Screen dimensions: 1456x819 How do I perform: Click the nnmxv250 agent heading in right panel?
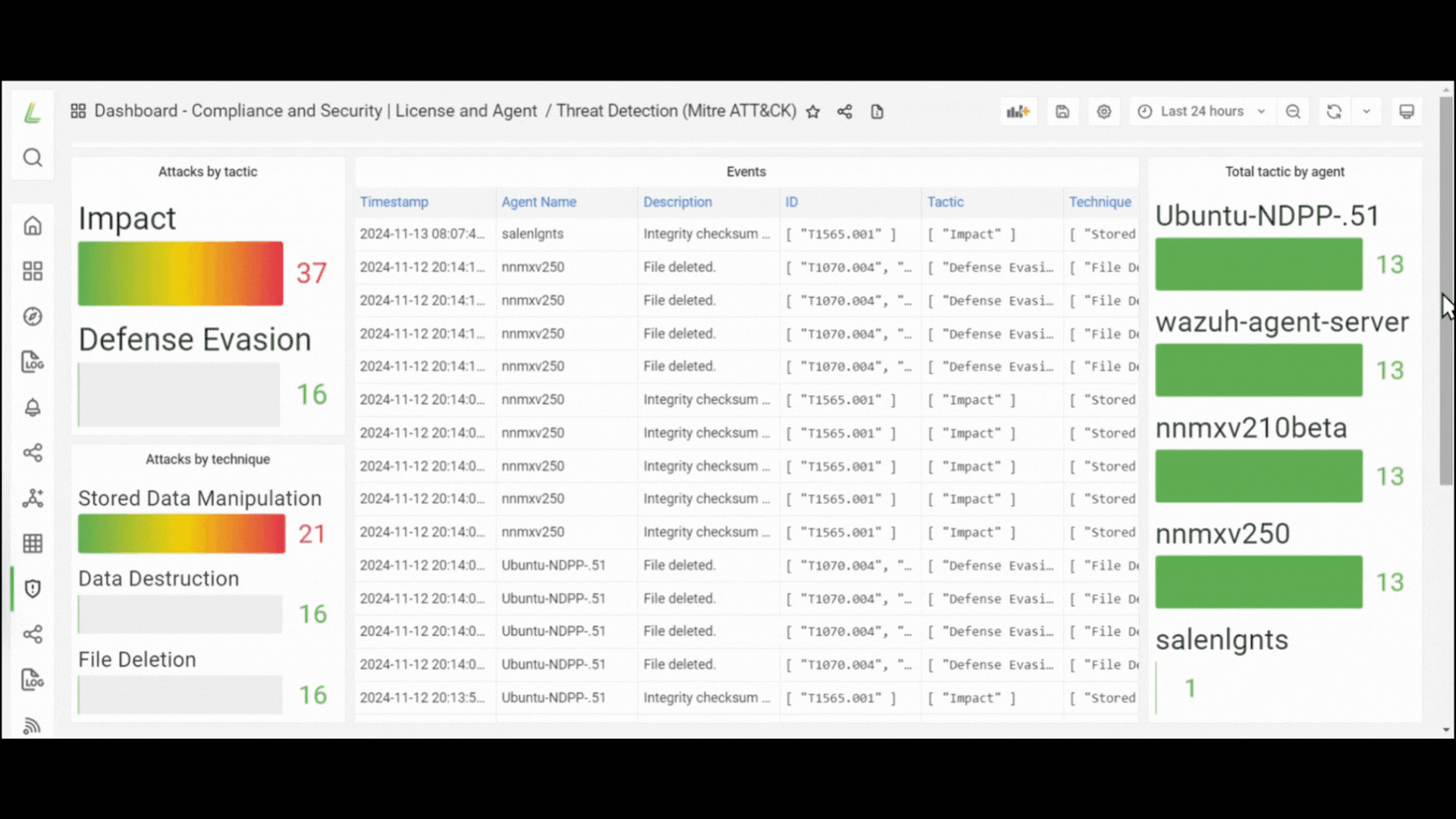[1222, 534]
